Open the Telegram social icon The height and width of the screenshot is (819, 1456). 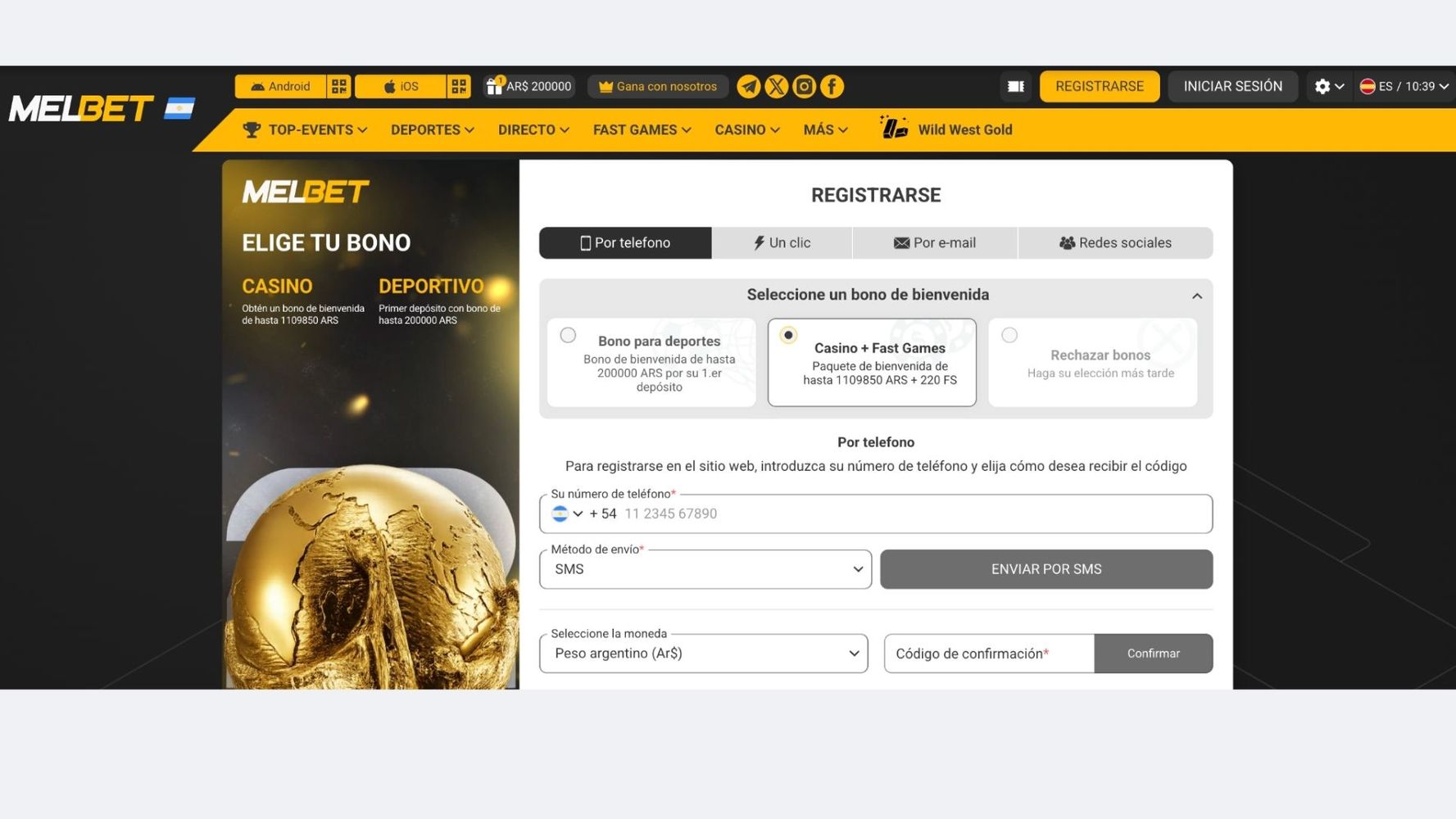coord(748,86)
